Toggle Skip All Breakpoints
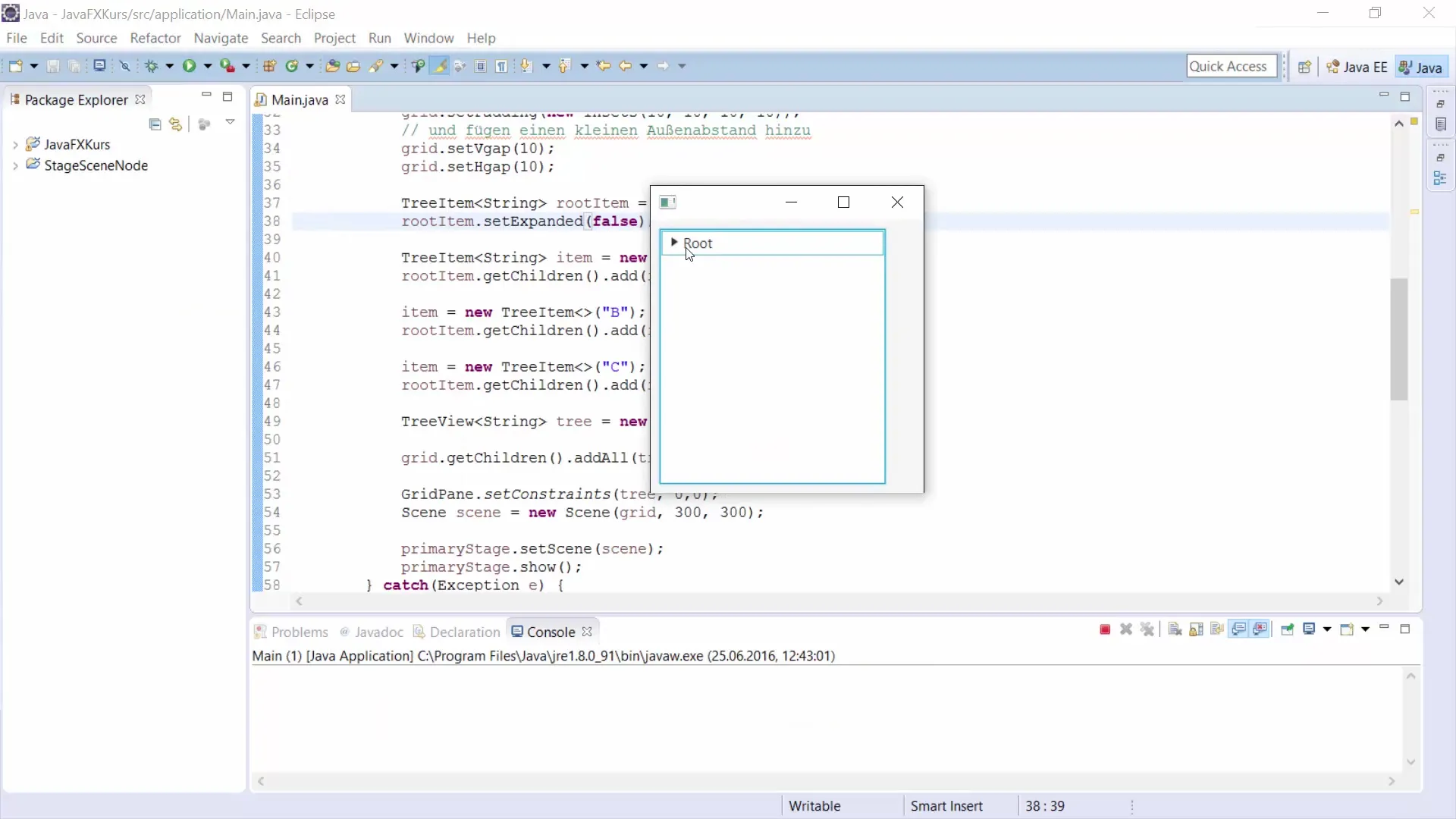Image resolution: width=1456 pixels, height=819 pixels. tap(125, 66)
